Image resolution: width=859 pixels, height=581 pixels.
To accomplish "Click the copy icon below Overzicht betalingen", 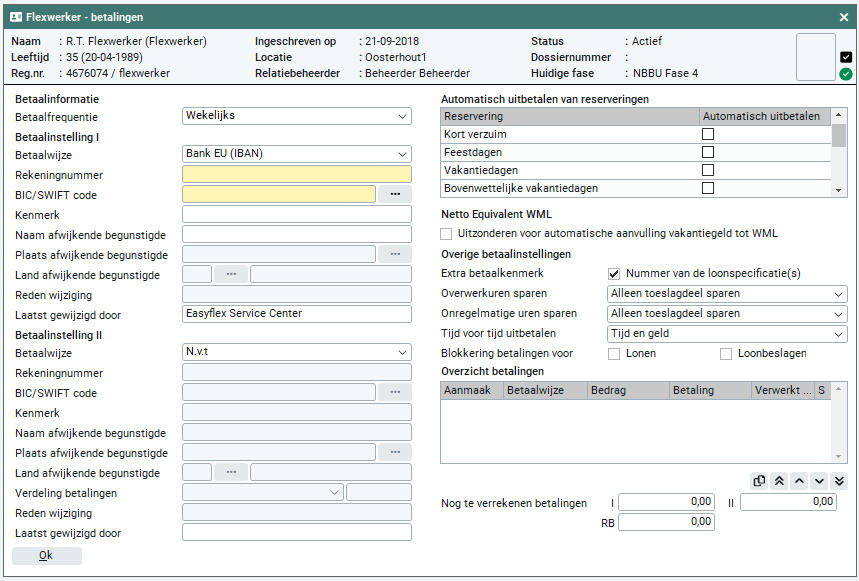I will point(760,481).
